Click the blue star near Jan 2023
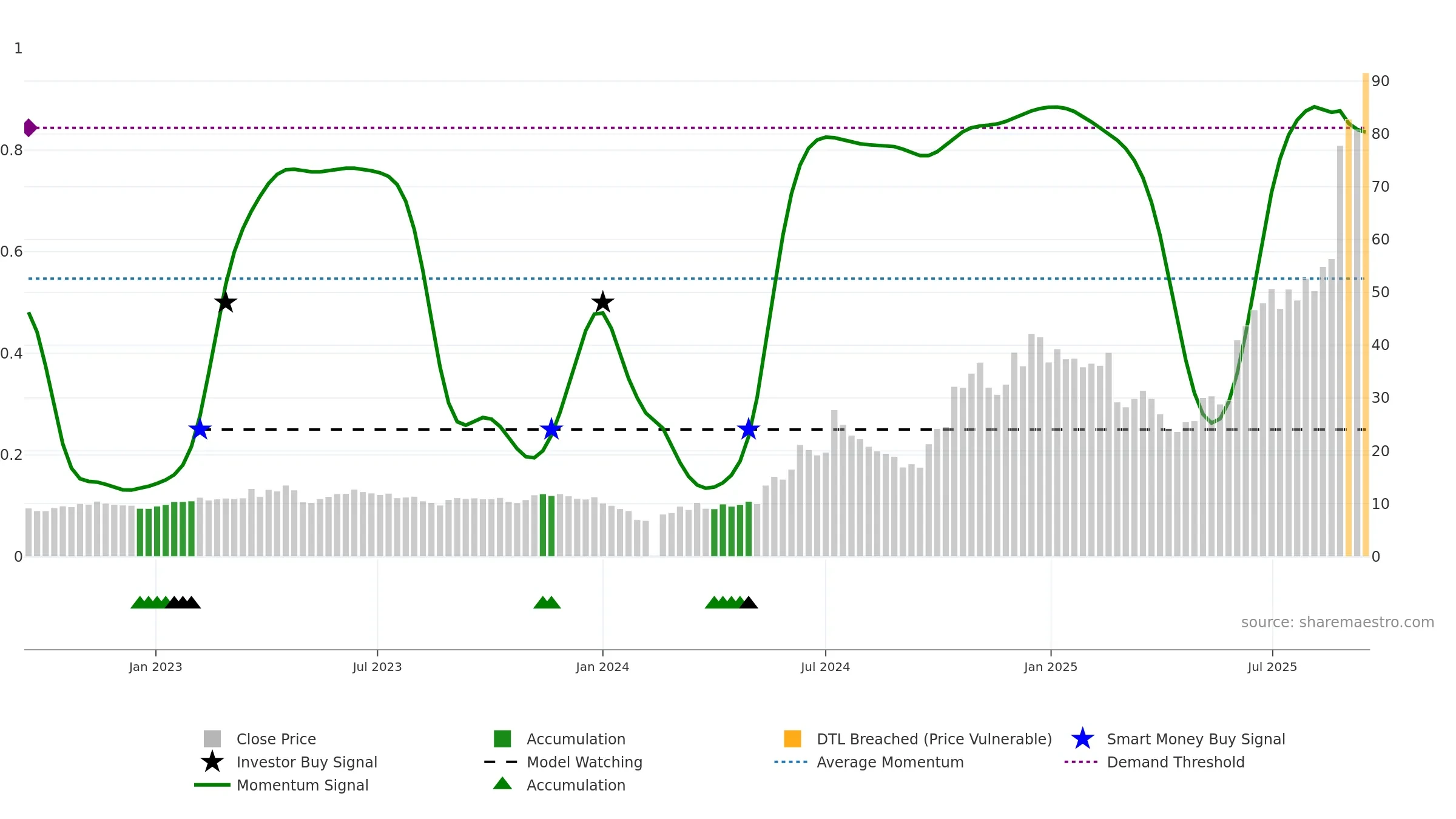 pyautogui.click(x=200, y=430)
